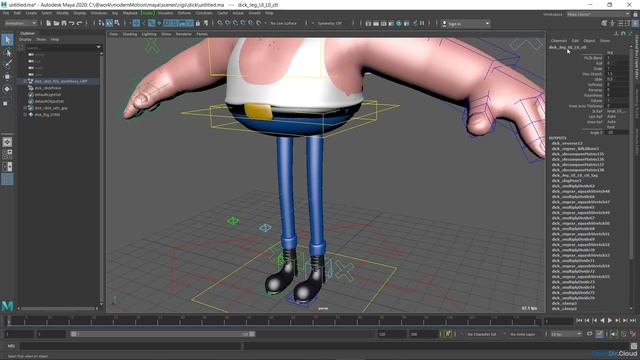Activate the Scale tool in toolbox
640x360 pixels.
click(x=6, y=103)
